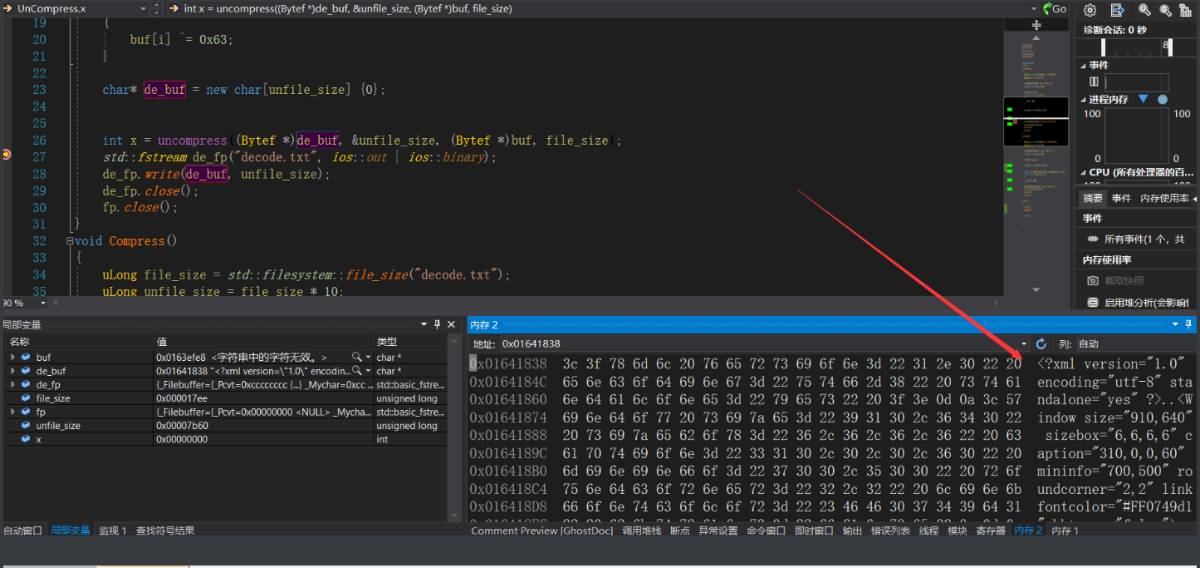
Task: Expand the fp variable row
Action: pyautogui.click(x=12, y=412)
